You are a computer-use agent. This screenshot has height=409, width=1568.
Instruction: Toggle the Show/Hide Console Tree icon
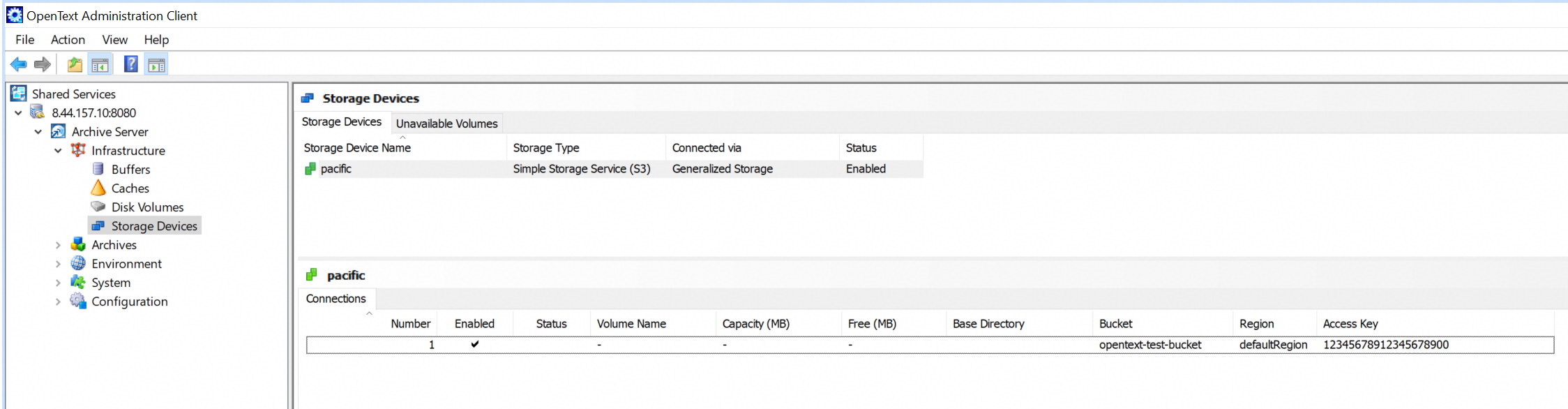[100, 65]
